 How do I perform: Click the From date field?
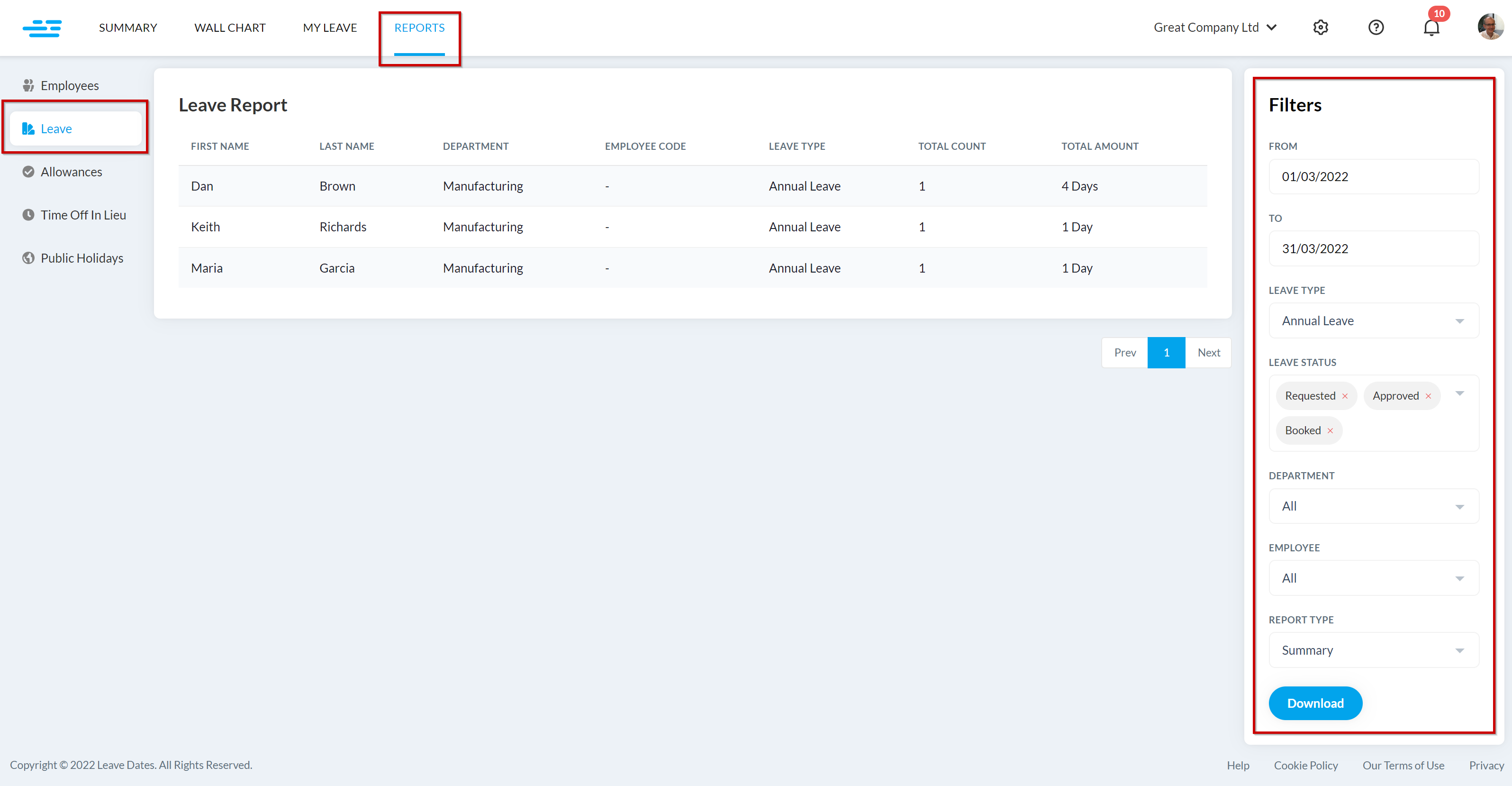pyautogui.click(x=1374, y=177)
